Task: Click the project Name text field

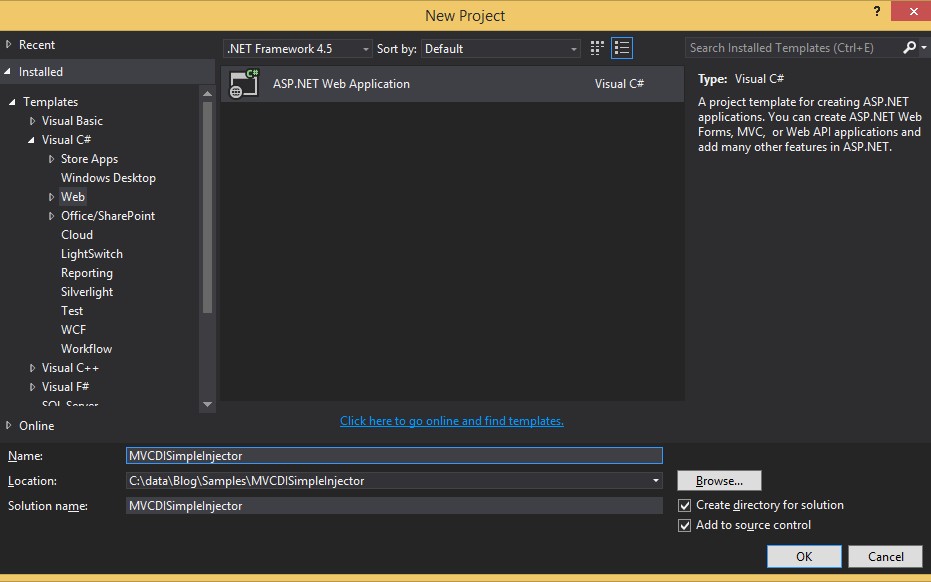Action: [394, 456]
